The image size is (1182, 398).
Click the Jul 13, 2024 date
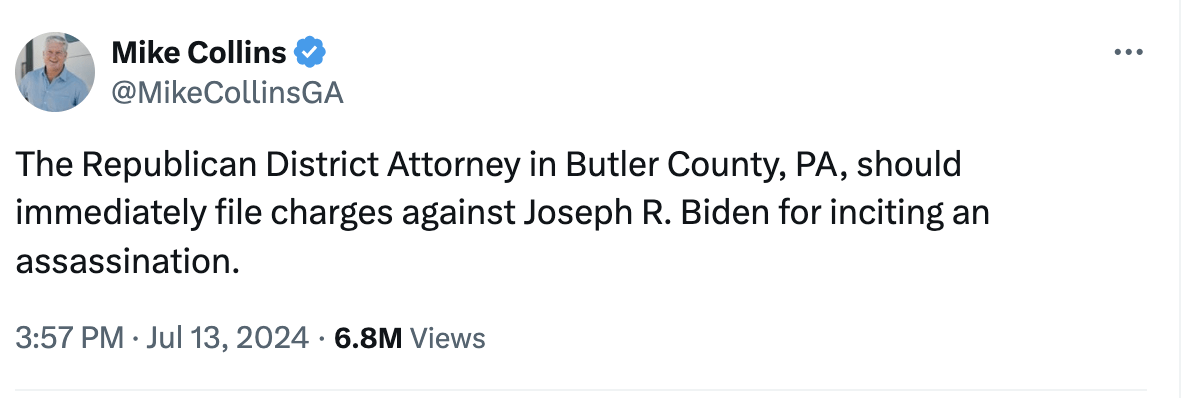[x=227, y=338]
